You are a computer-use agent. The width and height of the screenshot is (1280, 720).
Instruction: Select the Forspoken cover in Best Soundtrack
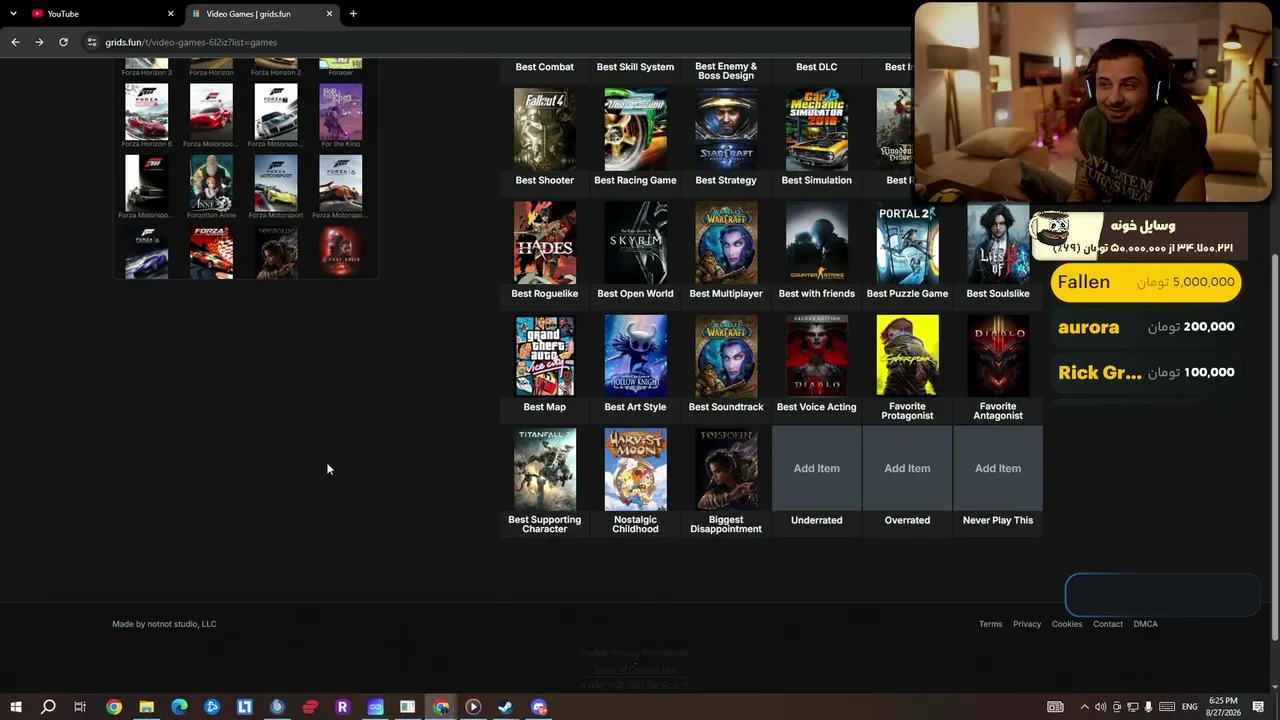[x=726, y=469]
